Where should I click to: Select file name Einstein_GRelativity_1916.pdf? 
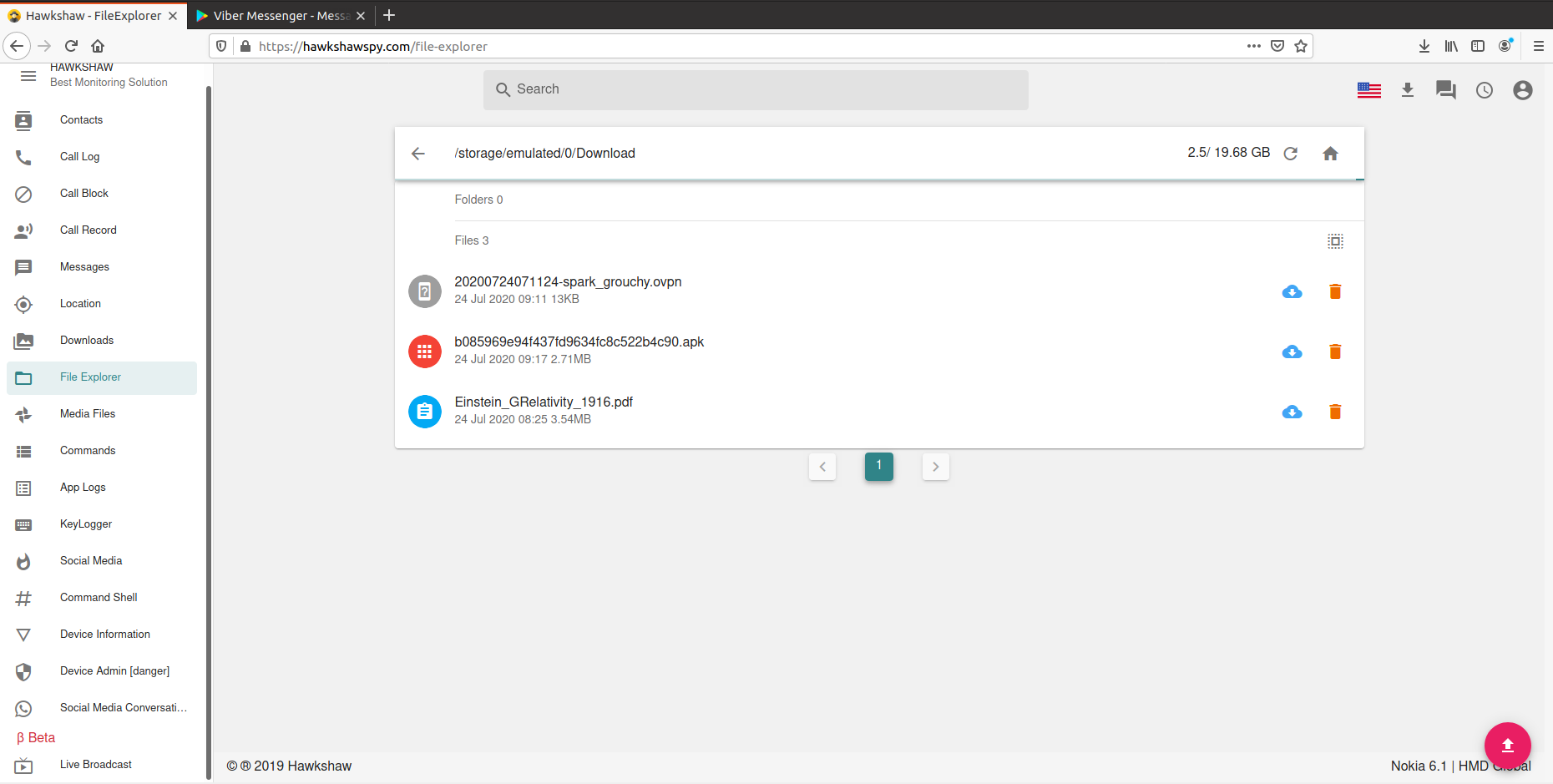(x=544, y=402)
